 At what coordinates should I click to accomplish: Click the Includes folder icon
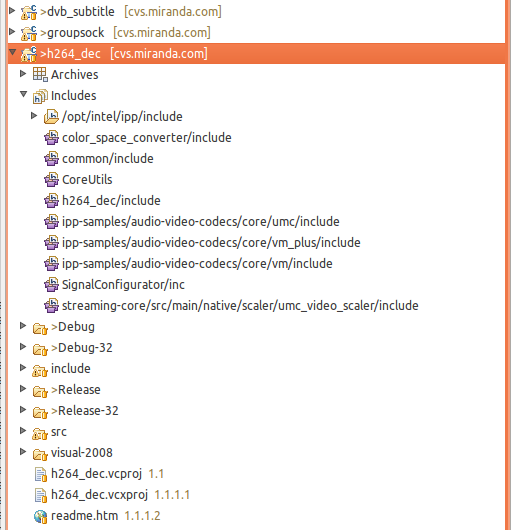point(40,96)
